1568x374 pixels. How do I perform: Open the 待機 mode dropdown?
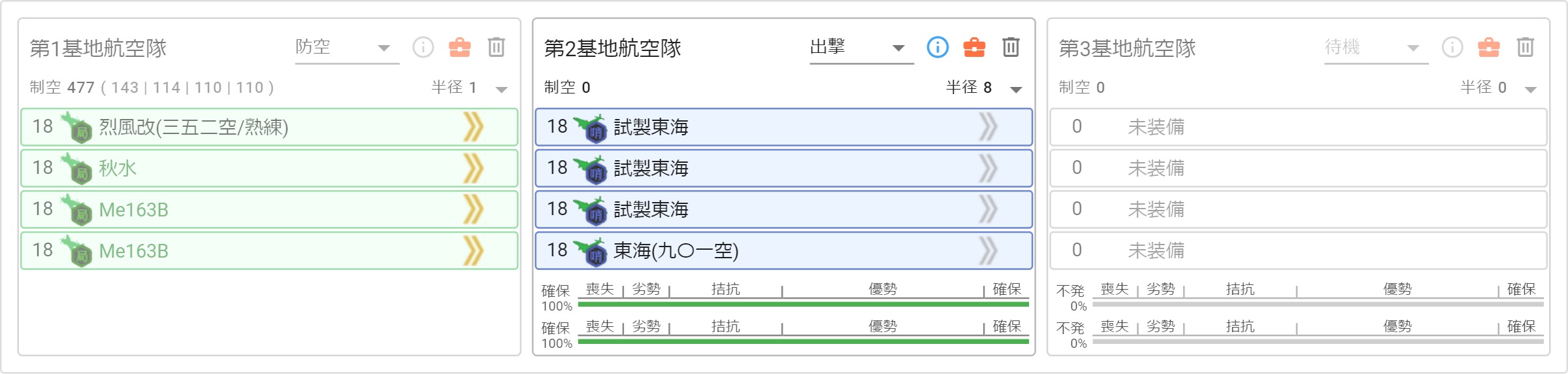coord(1376,47)
